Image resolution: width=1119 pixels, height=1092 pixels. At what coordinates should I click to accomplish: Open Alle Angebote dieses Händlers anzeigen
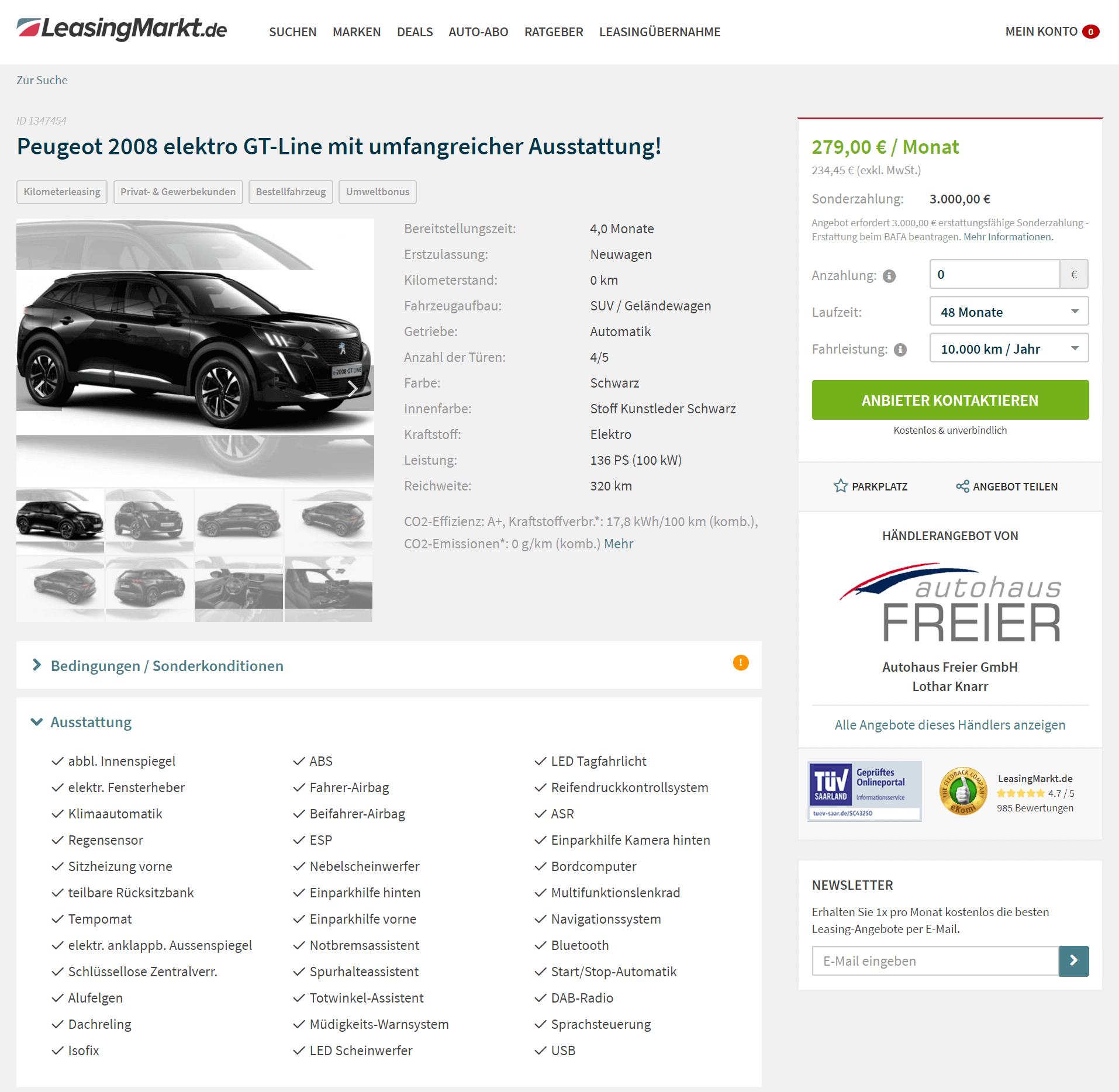click(x=950, y=725)
